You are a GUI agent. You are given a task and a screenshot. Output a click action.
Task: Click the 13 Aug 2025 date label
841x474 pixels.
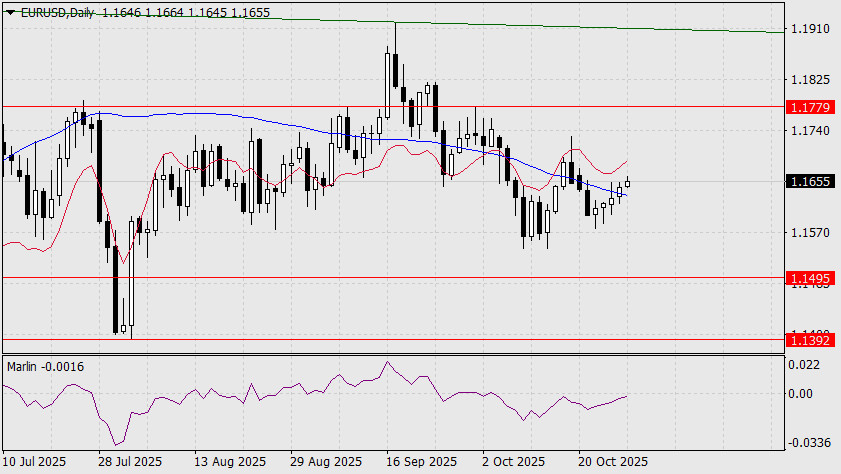(230, 462)
